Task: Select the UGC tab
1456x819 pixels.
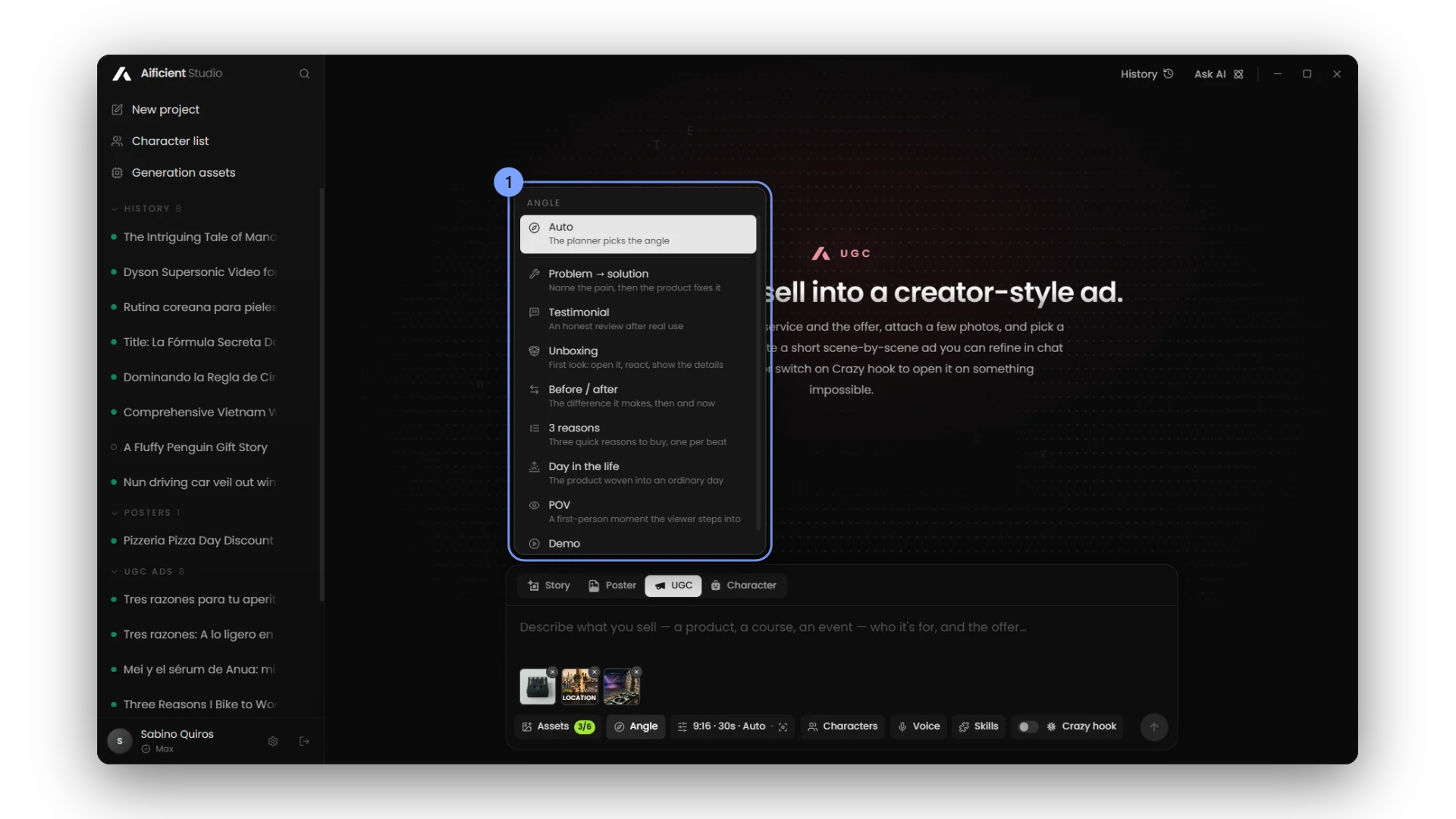Action: click(673, 585)
